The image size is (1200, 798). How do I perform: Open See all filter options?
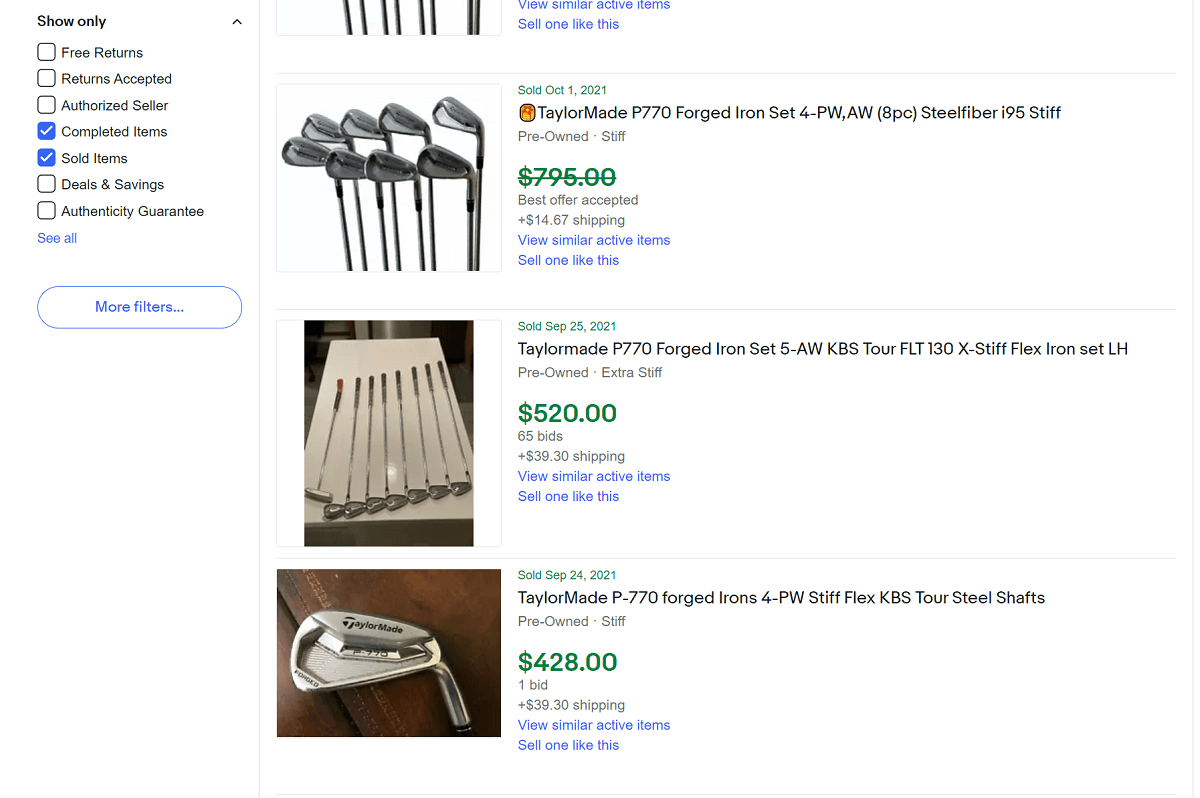click(x=56, y=238)
